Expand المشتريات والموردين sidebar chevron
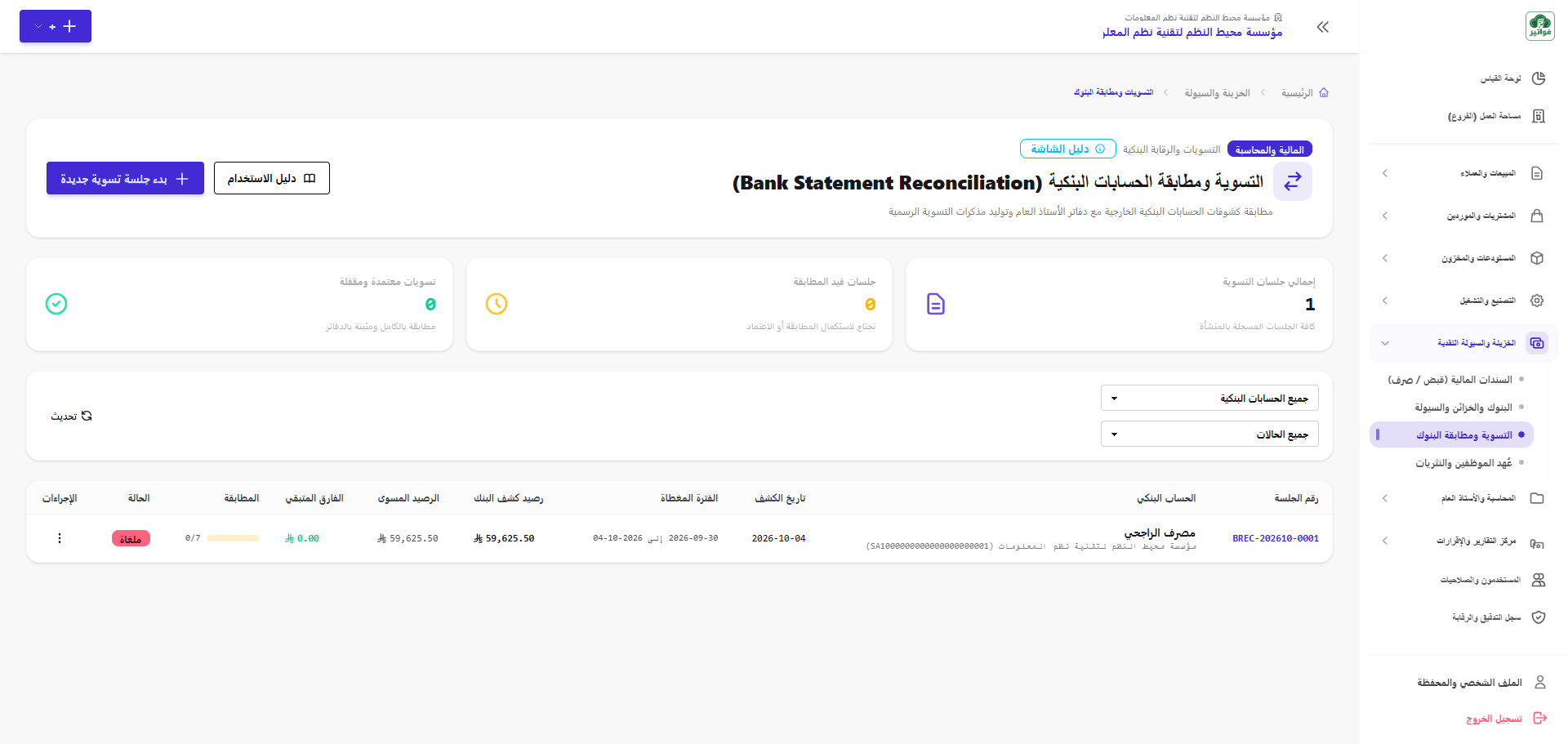 [1385, 216]
